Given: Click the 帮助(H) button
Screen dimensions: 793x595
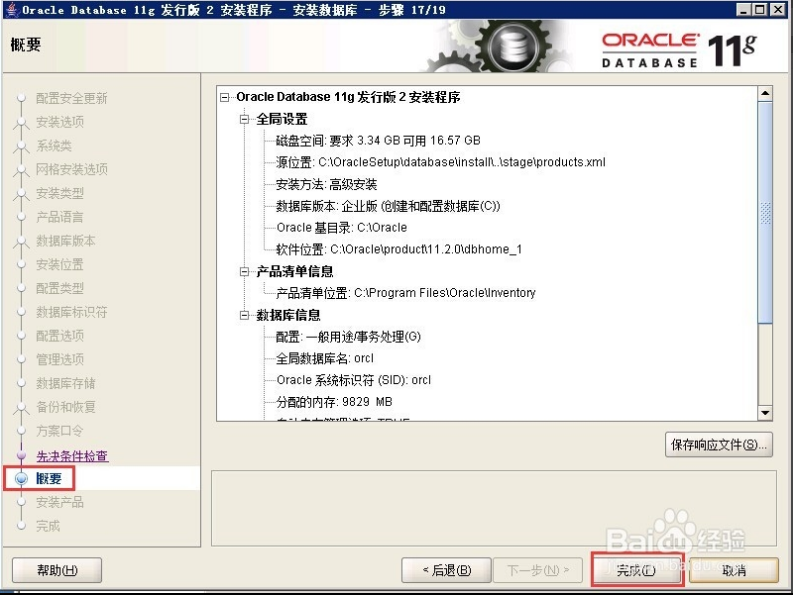Looking at the screenshot, I should (57, 570).
